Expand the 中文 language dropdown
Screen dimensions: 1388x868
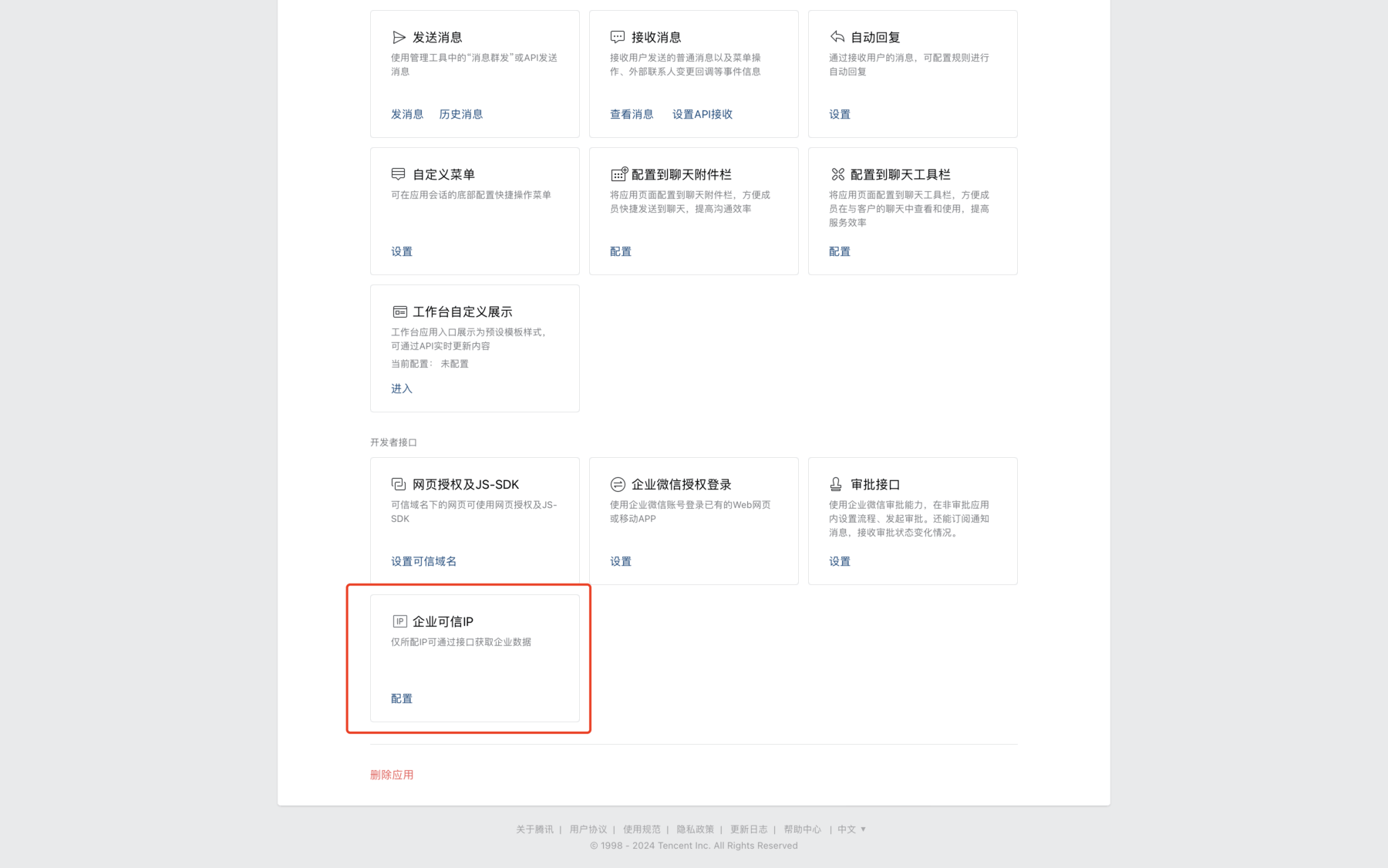click(x=852, y=829)
